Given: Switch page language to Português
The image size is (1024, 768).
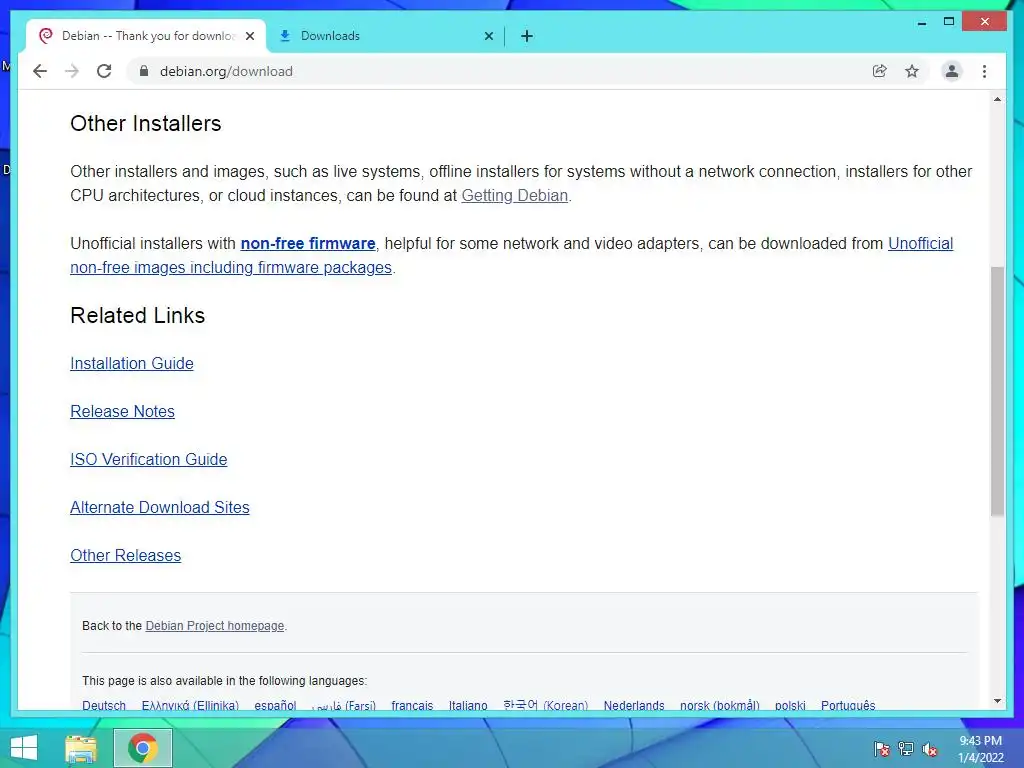Looking at the screenshot, I should [848, 705].
